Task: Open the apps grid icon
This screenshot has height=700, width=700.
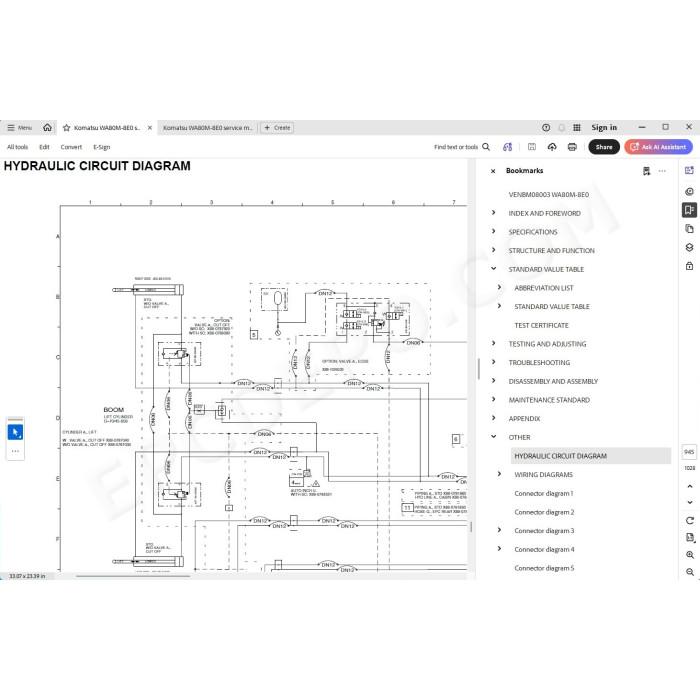Action: [577, 128]
